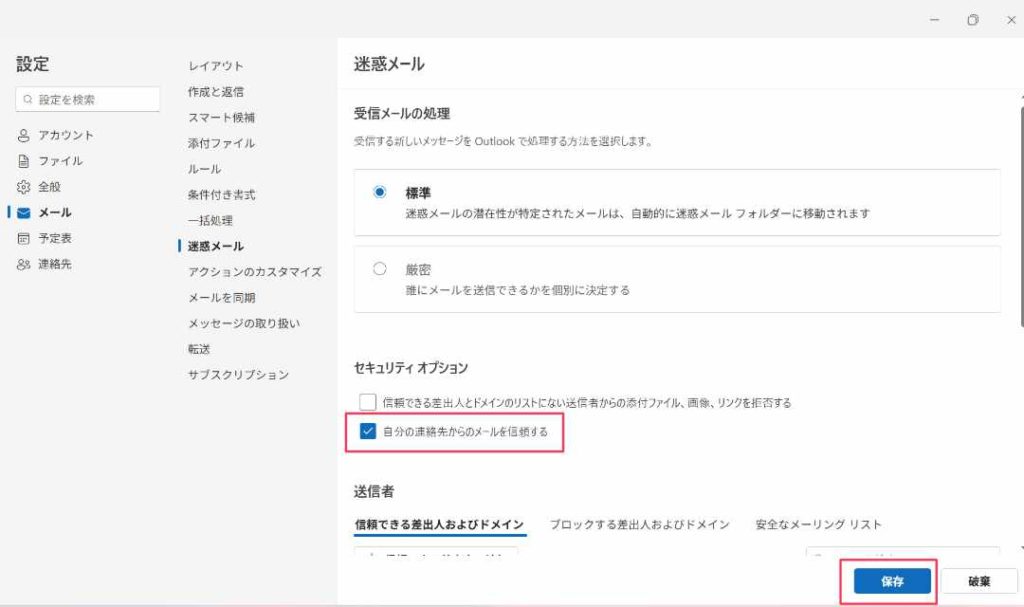1024x607 pixels.
Task: Open the 安全なメーリング リスト tab
Action: (x=818, y=524)
